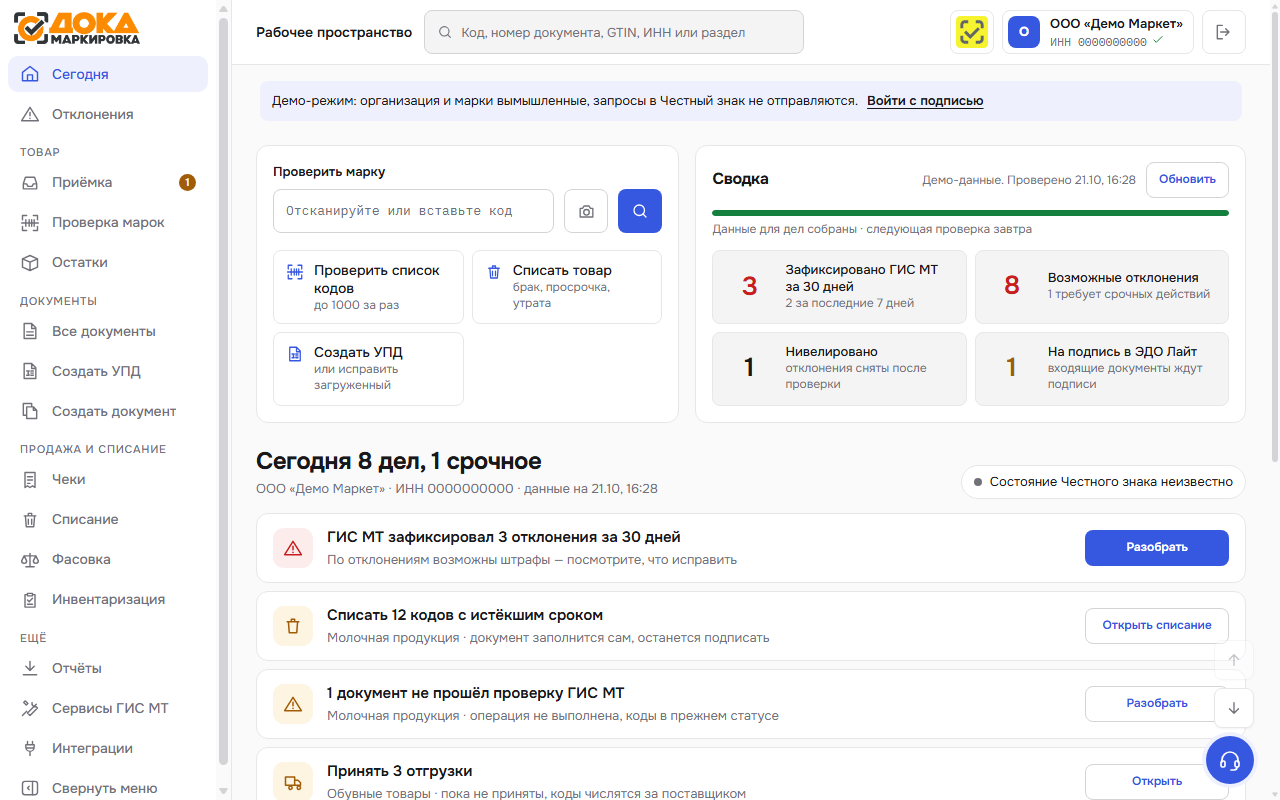Navigate to Проверка марок
This screenshot has height=800, width=1280.
pyautogui.click(x=108, y=222)
